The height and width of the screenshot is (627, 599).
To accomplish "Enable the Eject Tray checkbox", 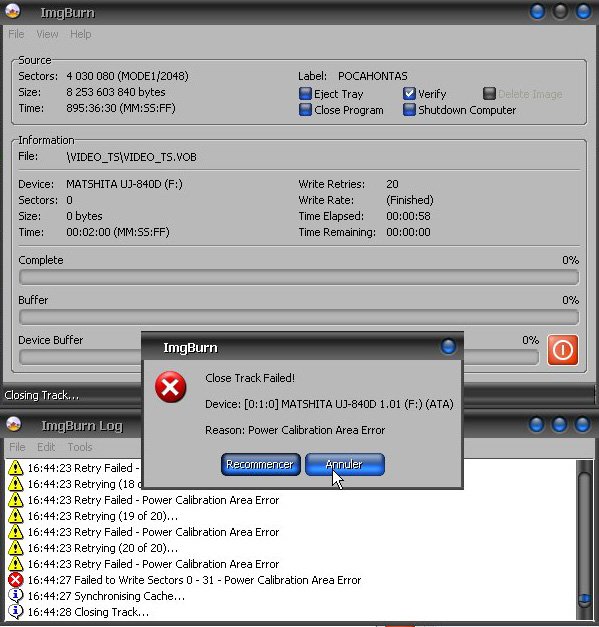I will click(305, 94).
